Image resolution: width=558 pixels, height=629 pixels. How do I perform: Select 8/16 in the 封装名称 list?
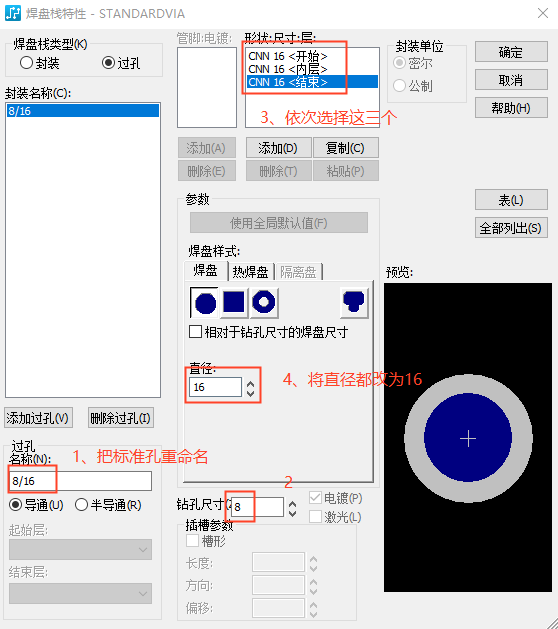pyautogui.click(x=83, y=111)
